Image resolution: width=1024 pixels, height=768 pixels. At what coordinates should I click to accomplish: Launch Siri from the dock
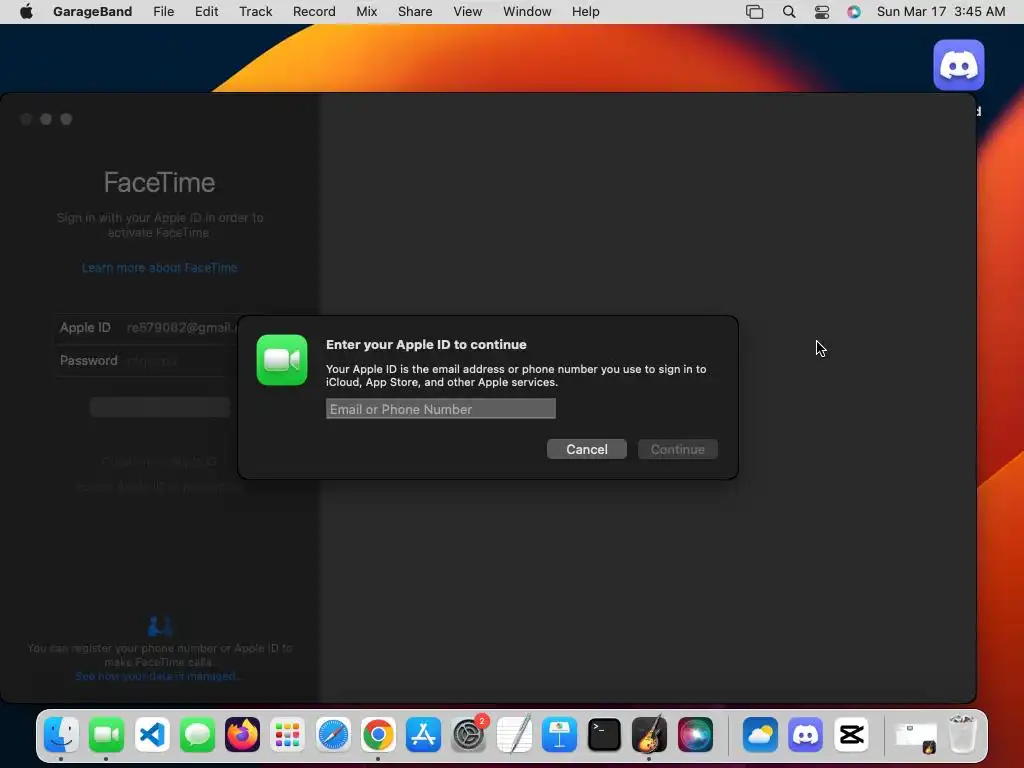695,735
